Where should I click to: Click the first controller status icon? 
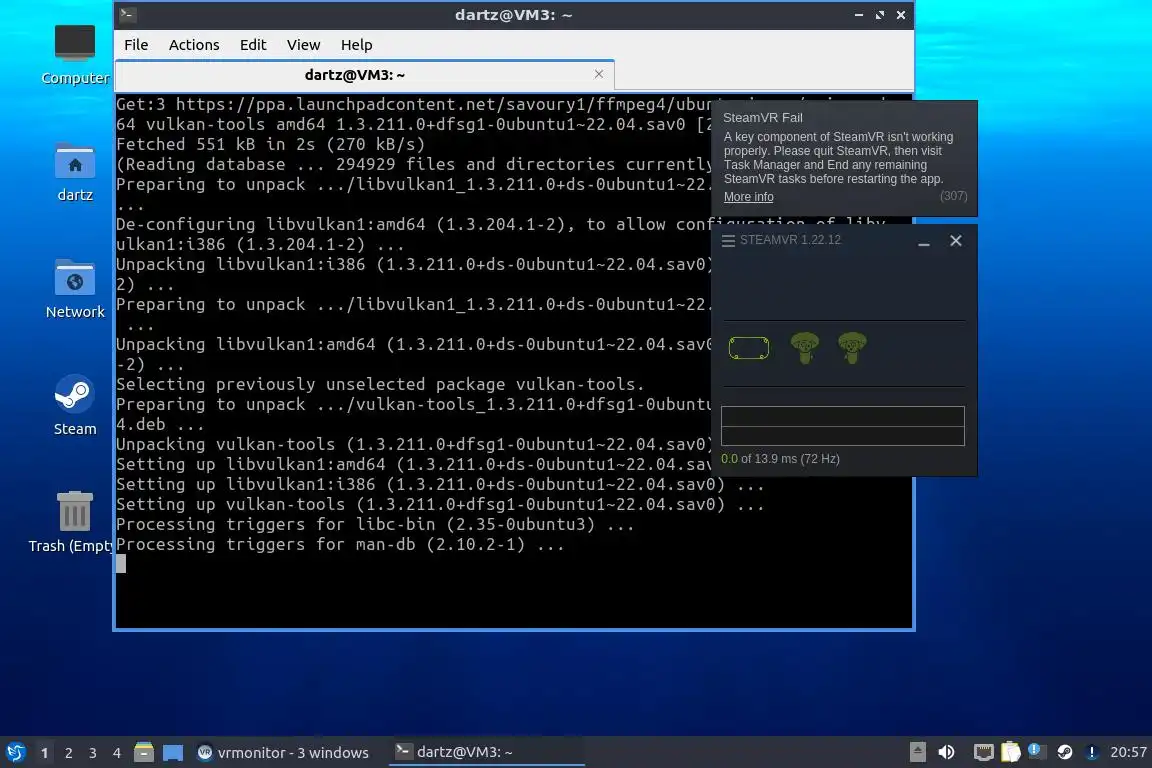pos(804,348)
